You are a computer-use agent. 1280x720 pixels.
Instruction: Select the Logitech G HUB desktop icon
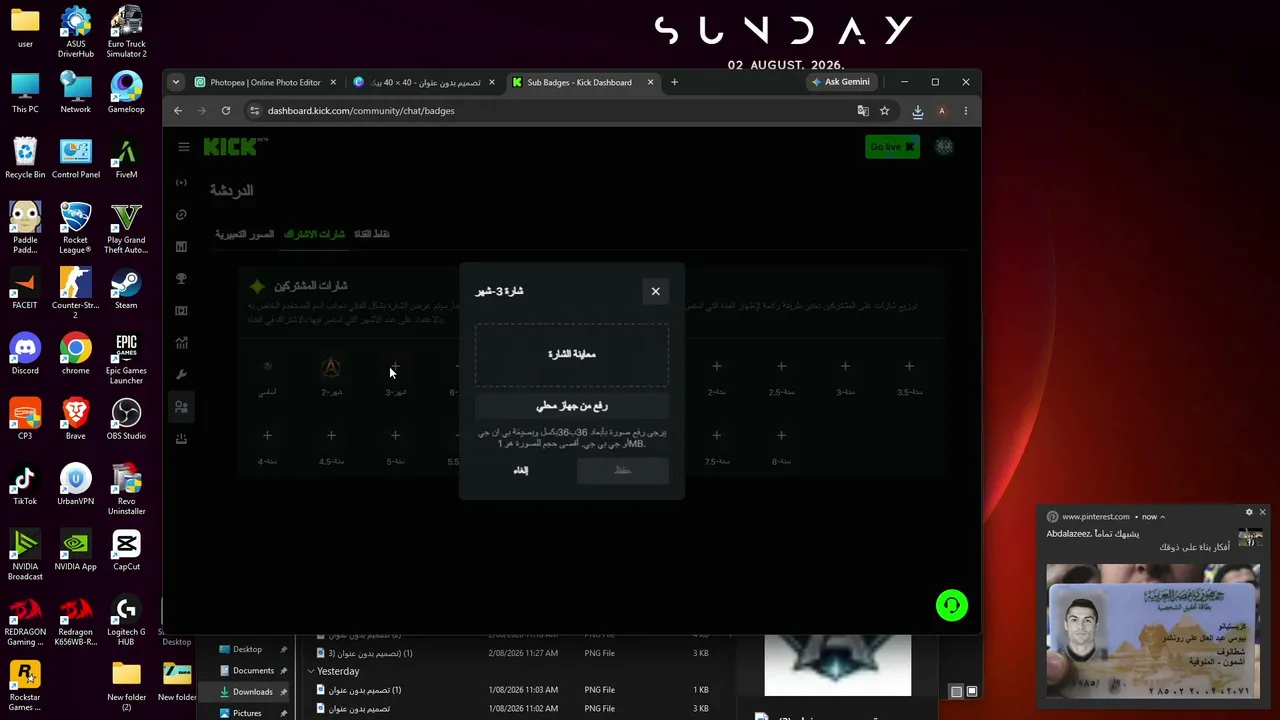126,620
